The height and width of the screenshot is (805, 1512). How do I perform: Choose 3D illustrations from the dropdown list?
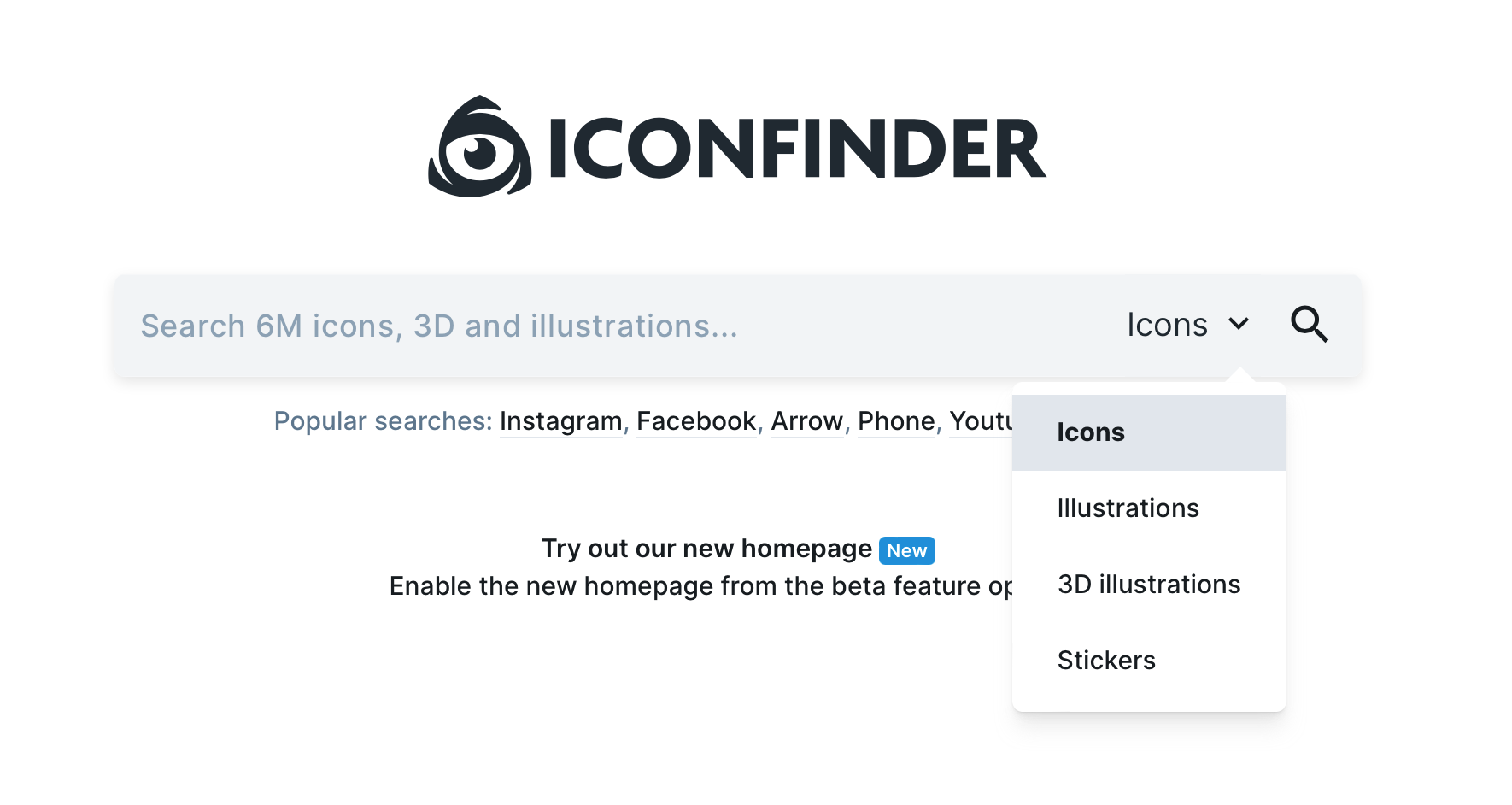[x=1149, y=585]
